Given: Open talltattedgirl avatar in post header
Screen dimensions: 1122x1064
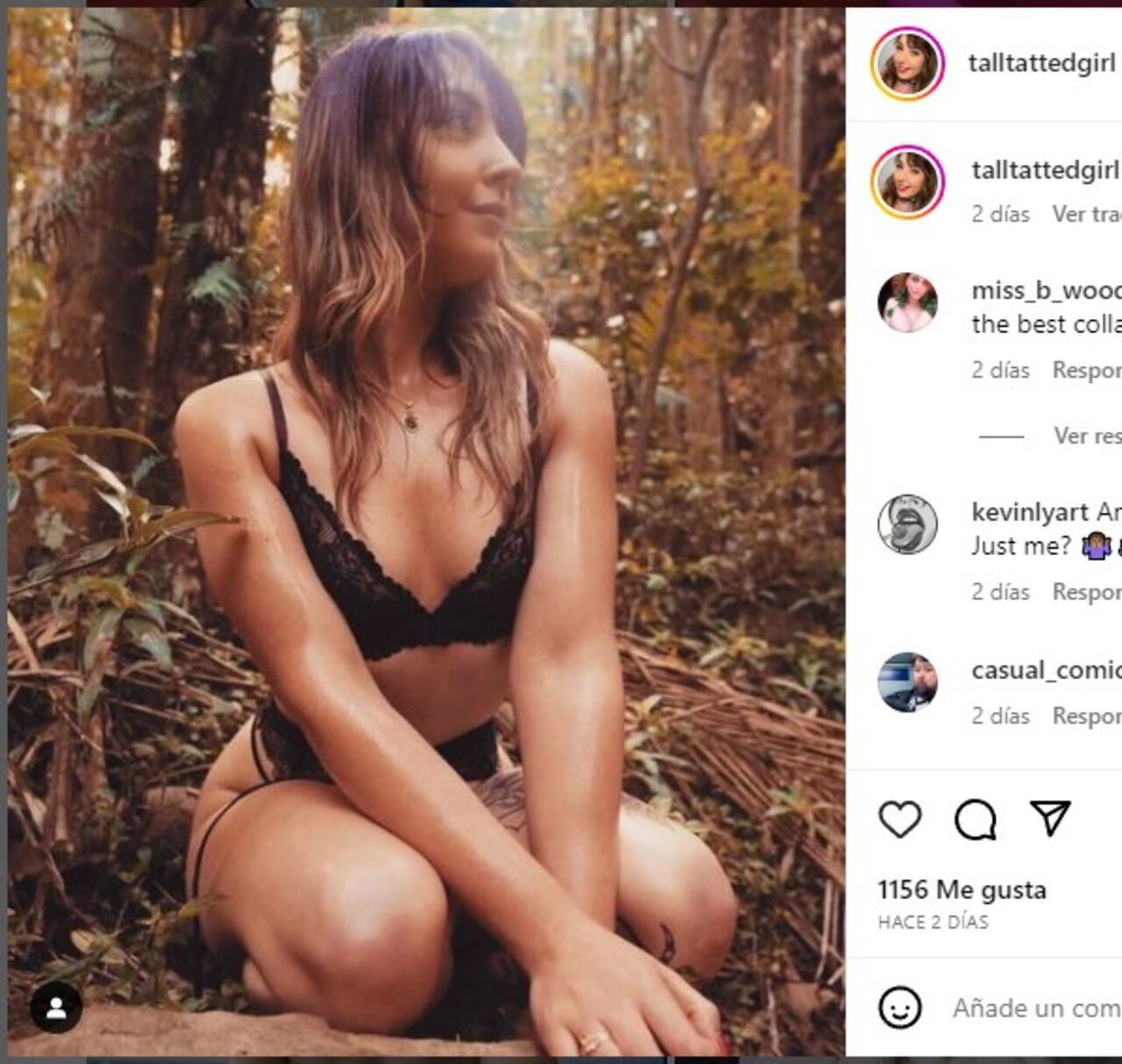Looking at the screenshot, I should 907,64.
